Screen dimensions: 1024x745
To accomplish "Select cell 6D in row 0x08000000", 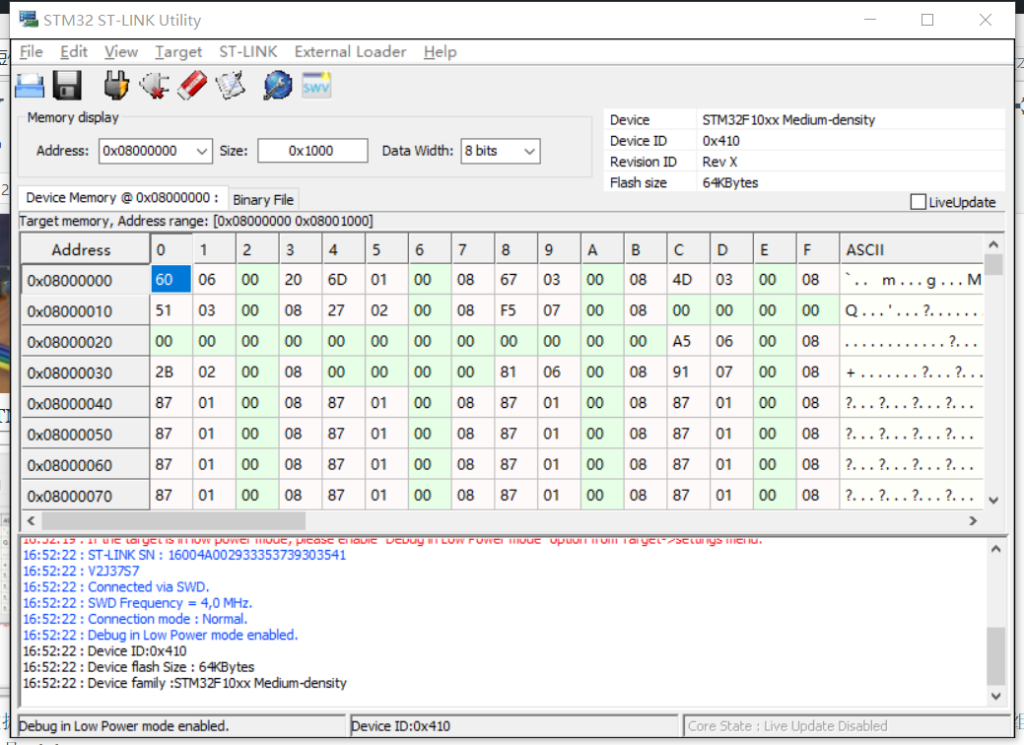I will [x=344, y=279].
